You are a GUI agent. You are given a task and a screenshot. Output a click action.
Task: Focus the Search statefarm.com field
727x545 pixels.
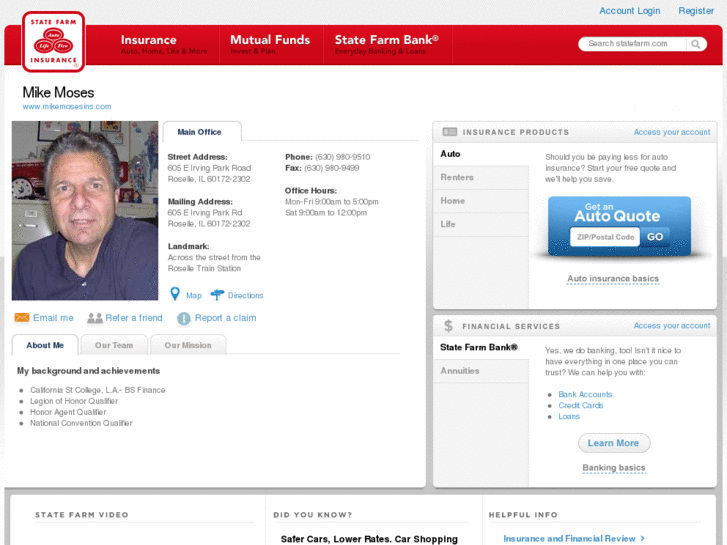(x=633, y=44)
